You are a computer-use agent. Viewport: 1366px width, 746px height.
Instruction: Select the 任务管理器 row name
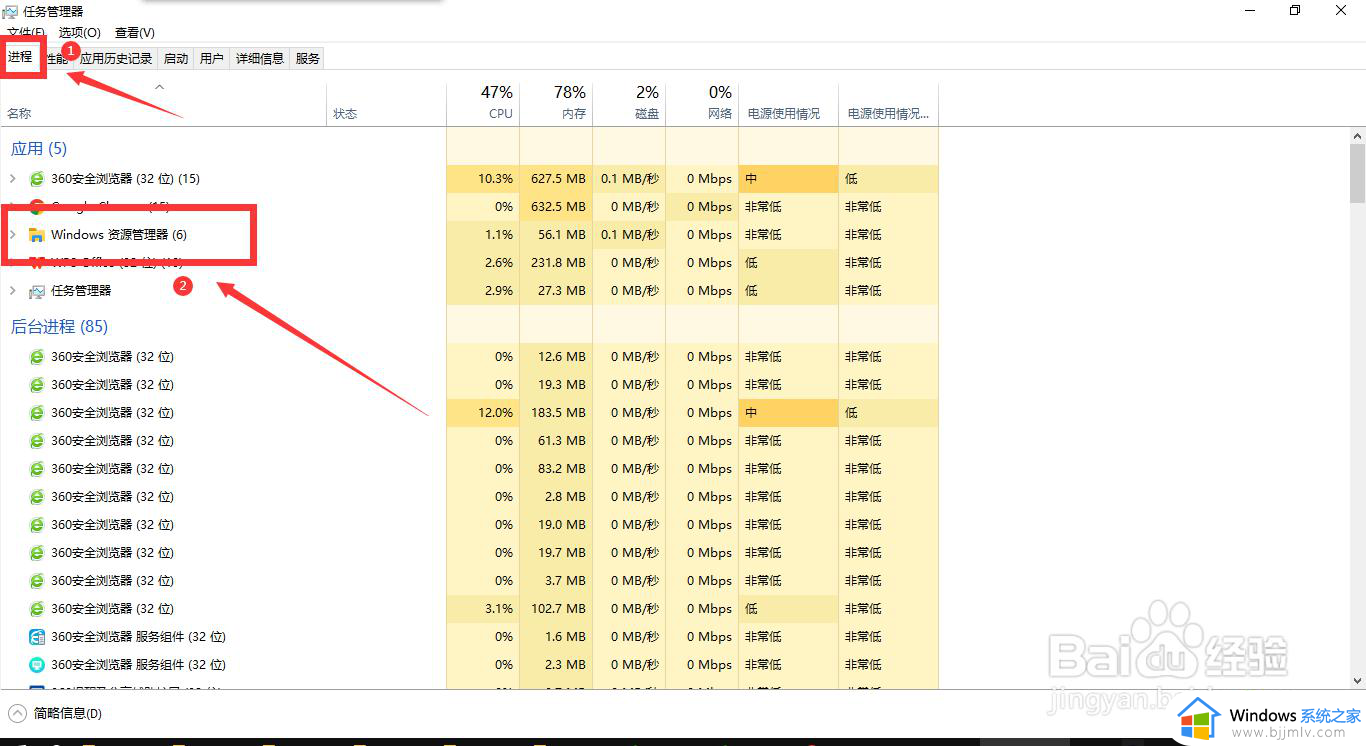click(81, 291)
